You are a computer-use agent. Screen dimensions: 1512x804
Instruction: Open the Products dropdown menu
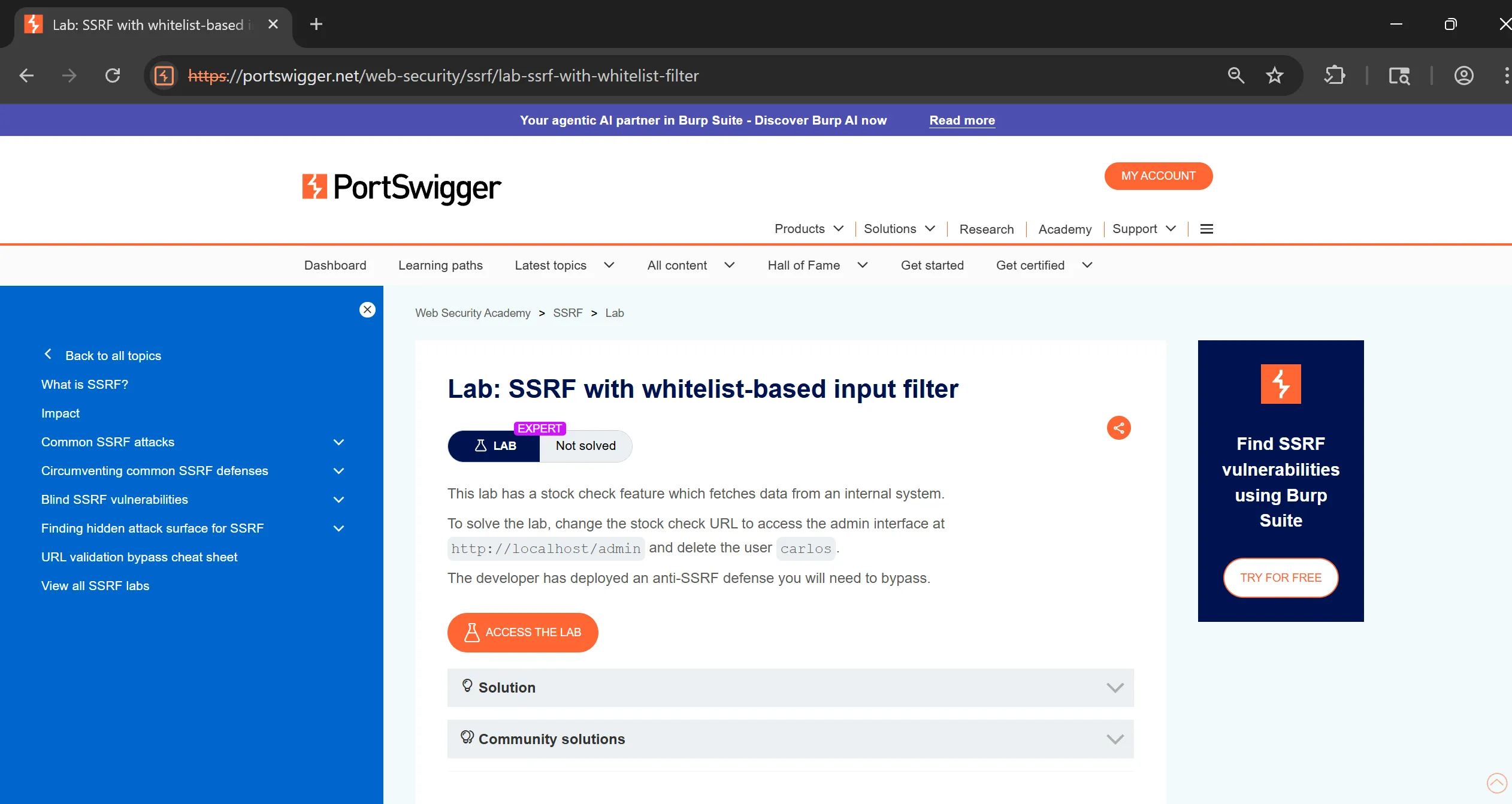(x=808, y=229)
